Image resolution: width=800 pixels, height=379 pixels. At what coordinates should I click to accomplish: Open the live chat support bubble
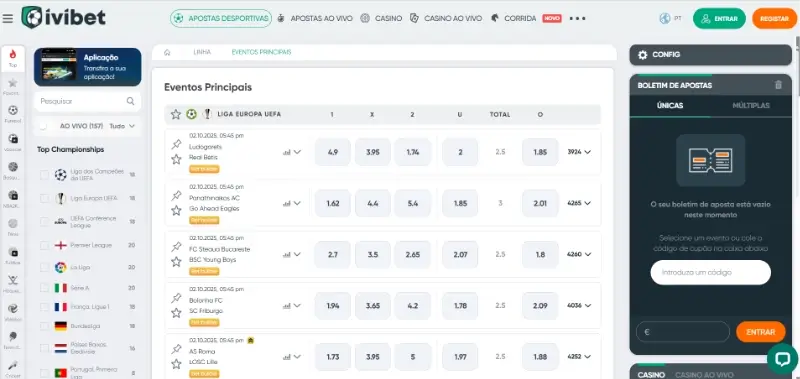point(782,359)
